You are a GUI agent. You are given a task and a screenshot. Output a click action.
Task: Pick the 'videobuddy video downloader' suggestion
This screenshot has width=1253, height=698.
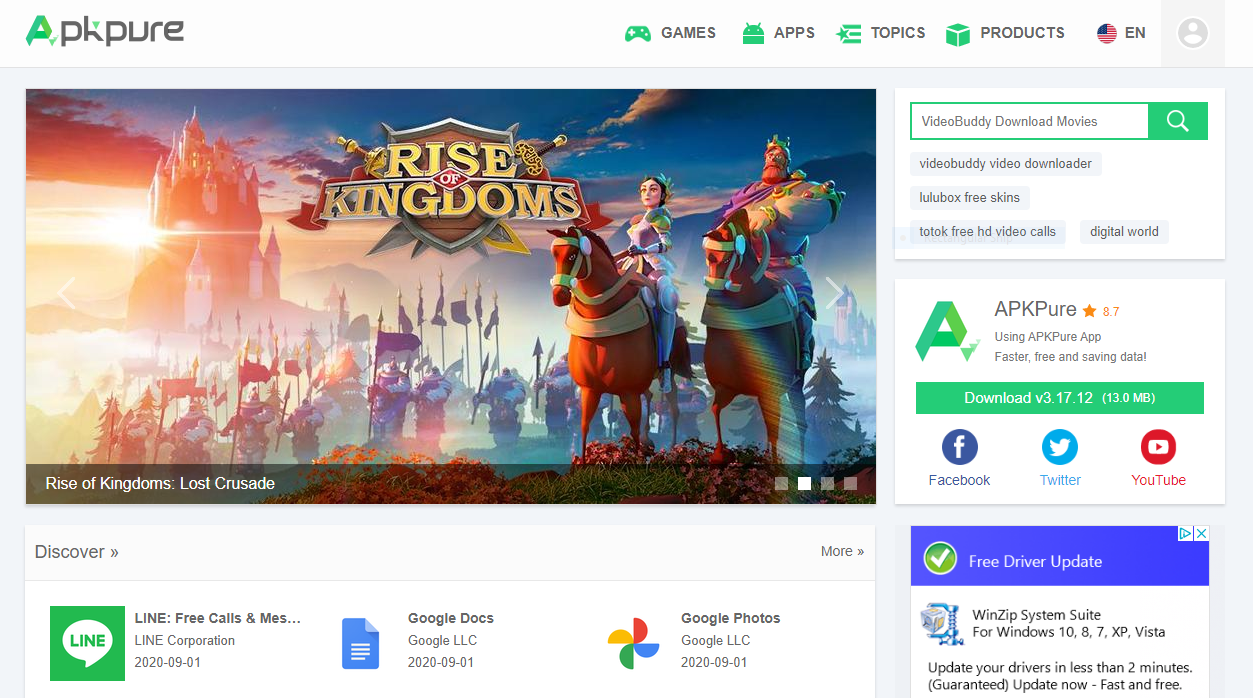coord(1006,163)
